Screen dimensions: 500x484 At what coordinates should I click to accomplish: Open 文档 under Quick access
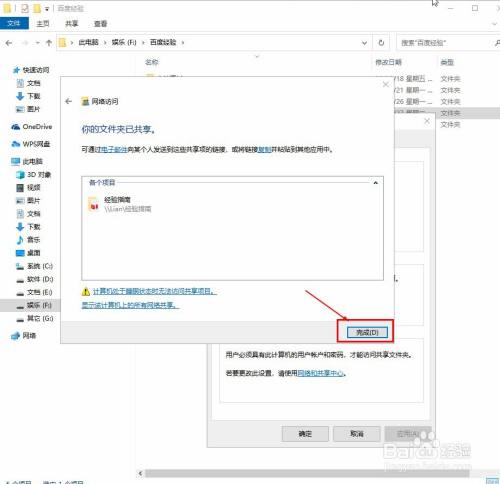(28, 83)
